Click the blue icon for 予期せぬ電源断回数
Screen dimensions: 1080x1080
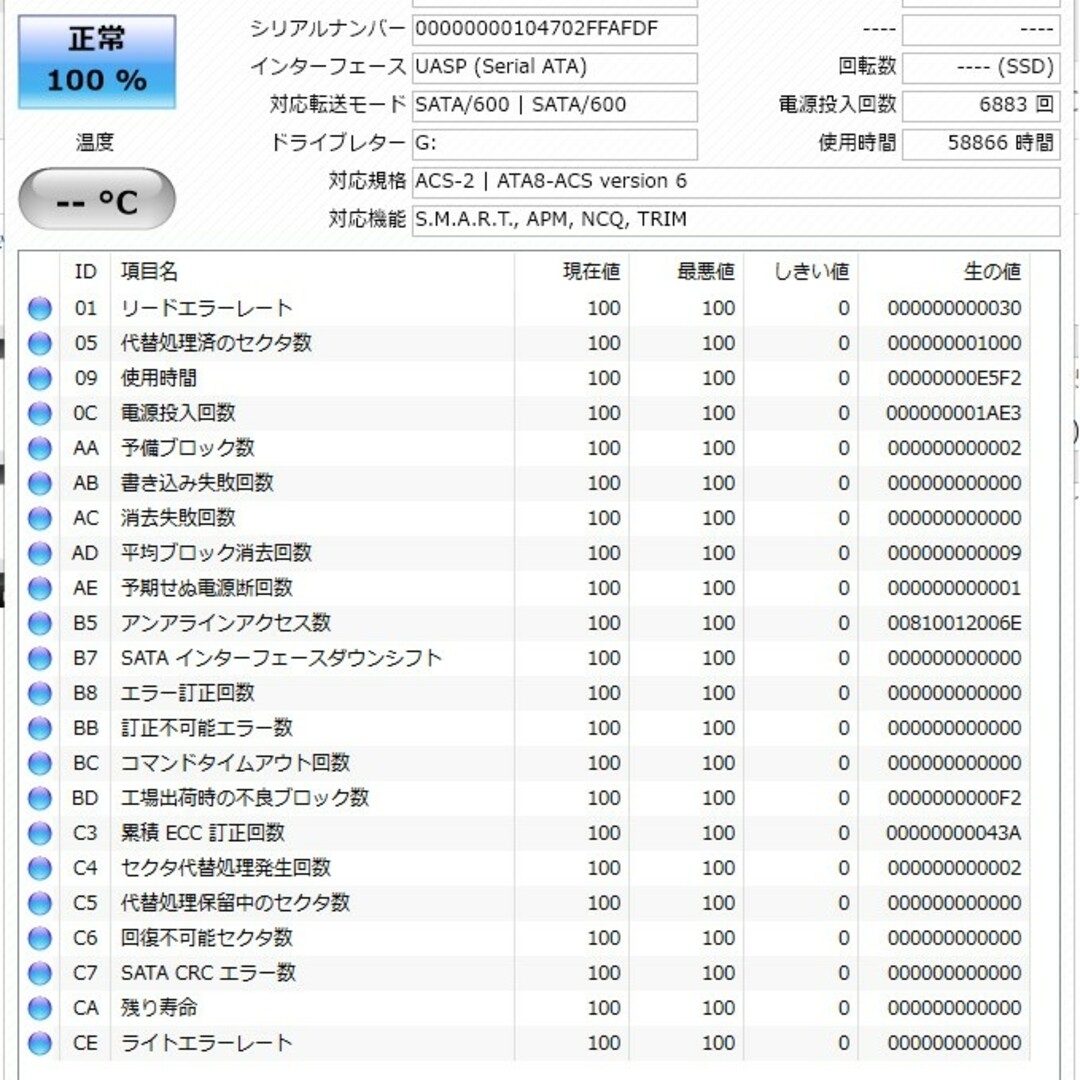coord(39,588)
